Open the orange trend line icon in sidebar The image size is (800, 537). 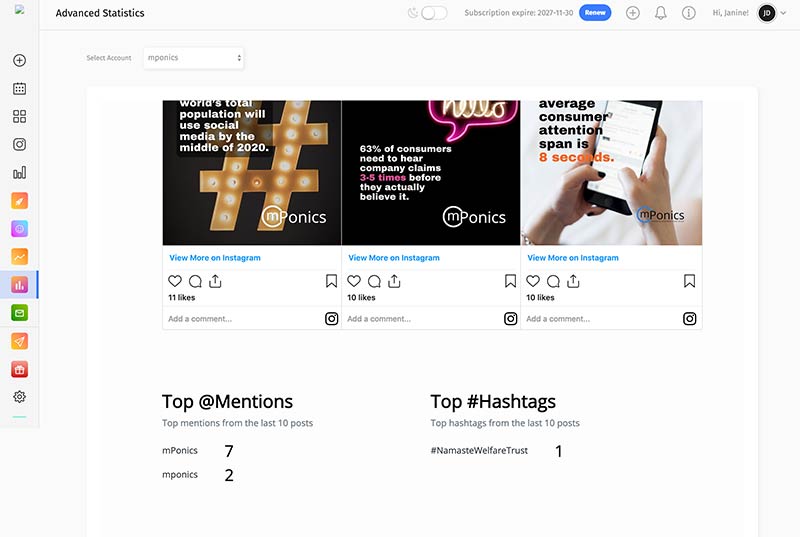[x=19, y=257]
